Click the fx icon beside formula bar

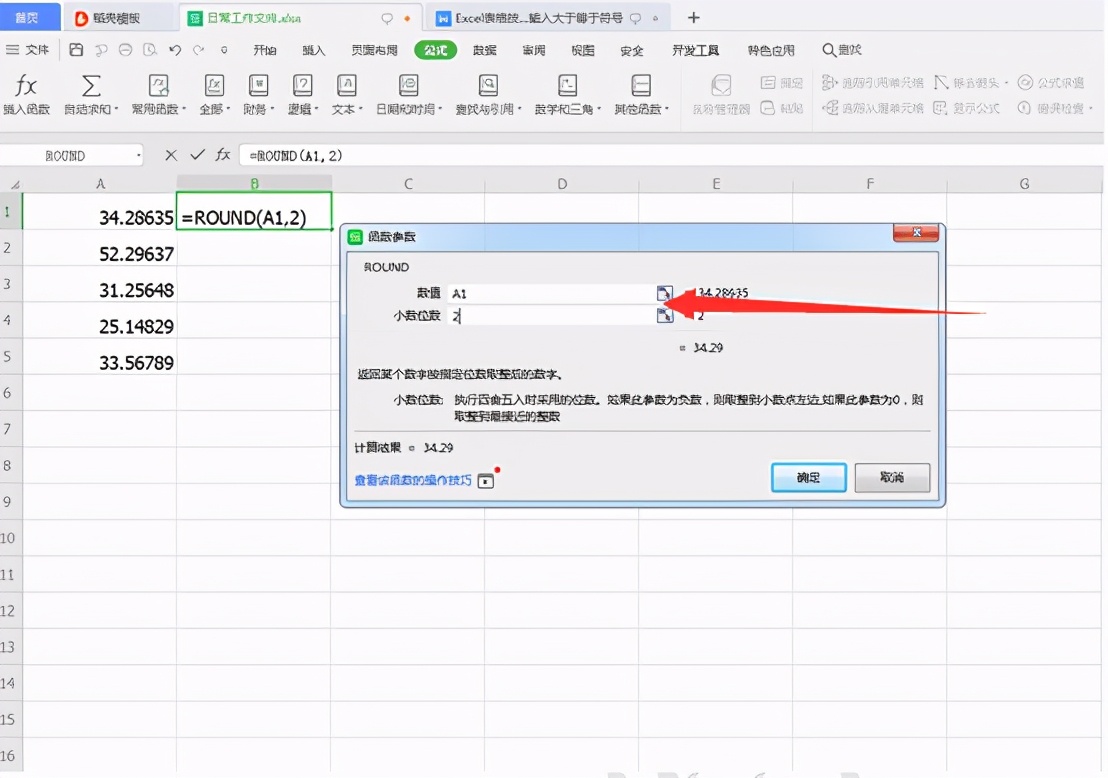[x=223, y=155]
